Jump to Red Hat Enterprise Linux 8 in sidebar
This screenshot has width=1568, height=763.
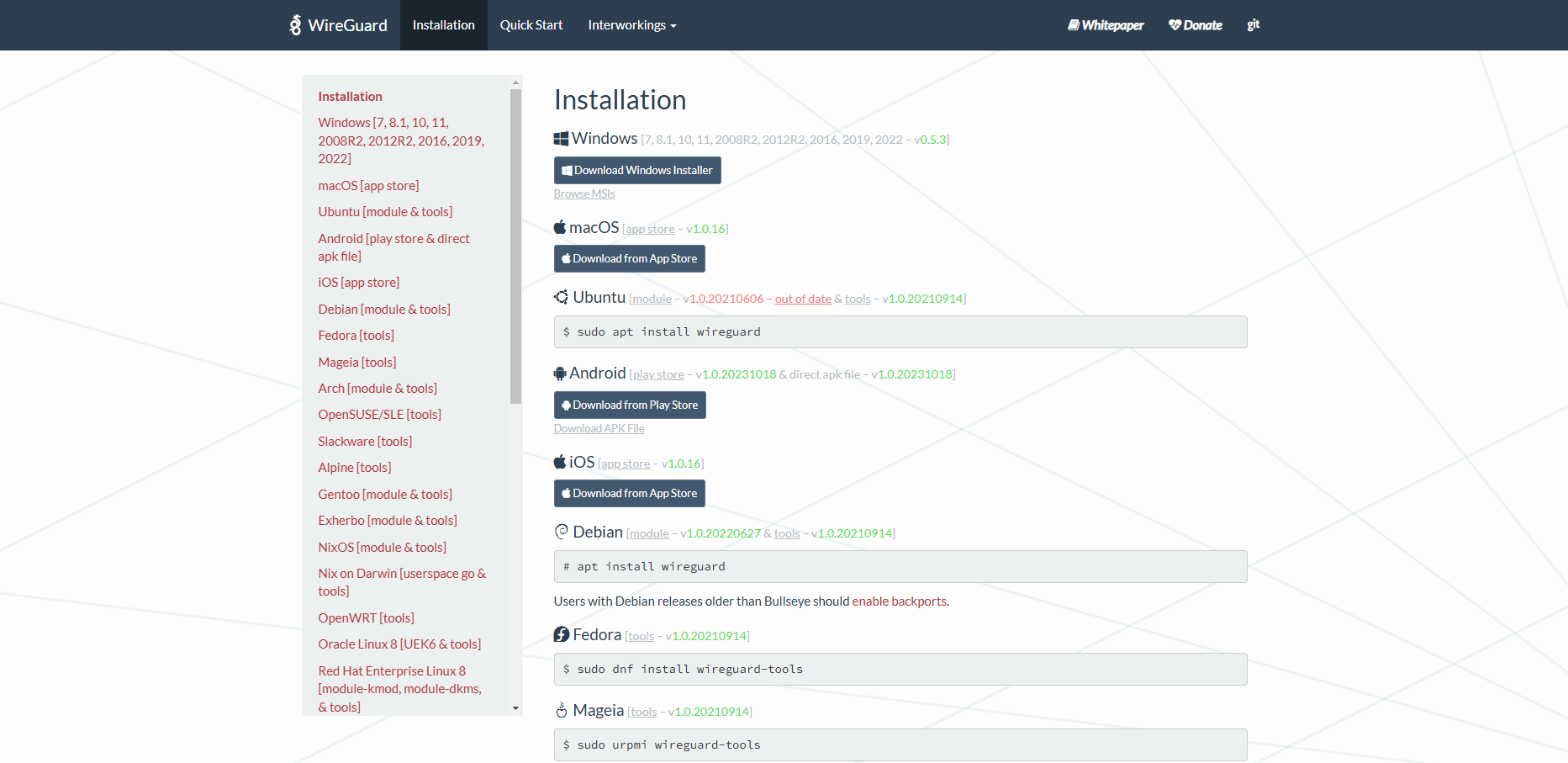[x=400, y=689]
